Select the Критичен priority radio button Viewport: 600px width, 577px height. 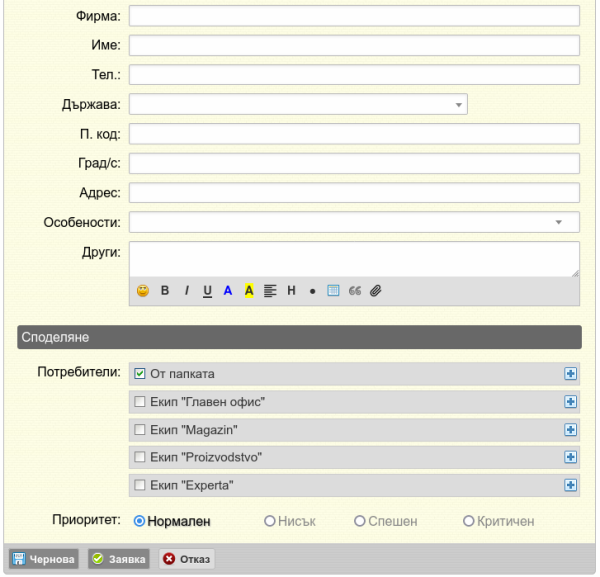[469, 522]
